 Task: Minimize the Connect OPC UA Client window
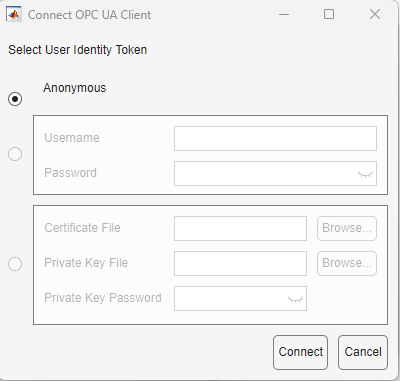284,14
